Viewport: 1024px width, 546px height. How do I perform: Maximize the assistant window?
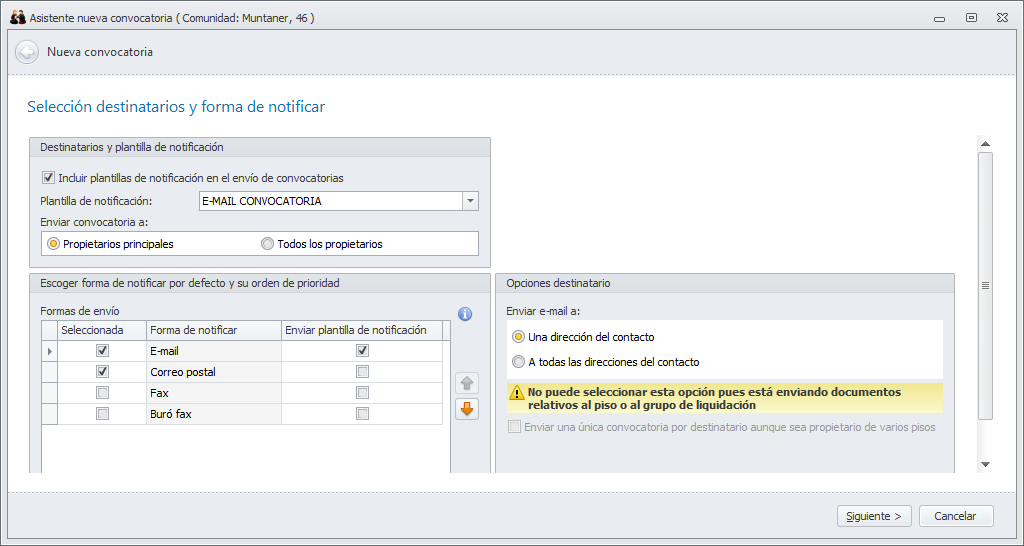click(x=971, y=17)
